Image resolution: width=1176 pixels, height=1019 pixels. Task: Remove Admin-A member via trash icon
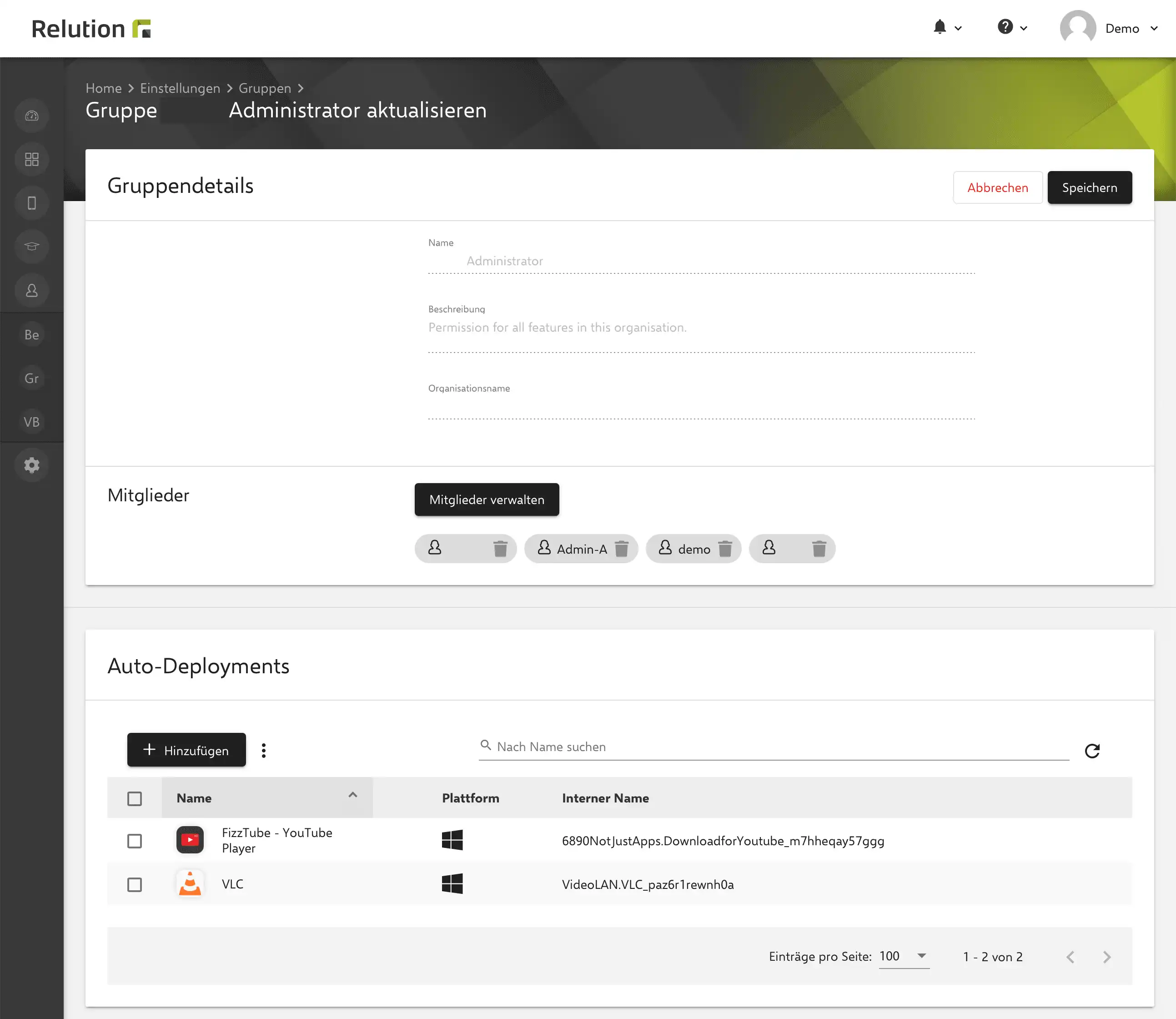pos(622,549)
